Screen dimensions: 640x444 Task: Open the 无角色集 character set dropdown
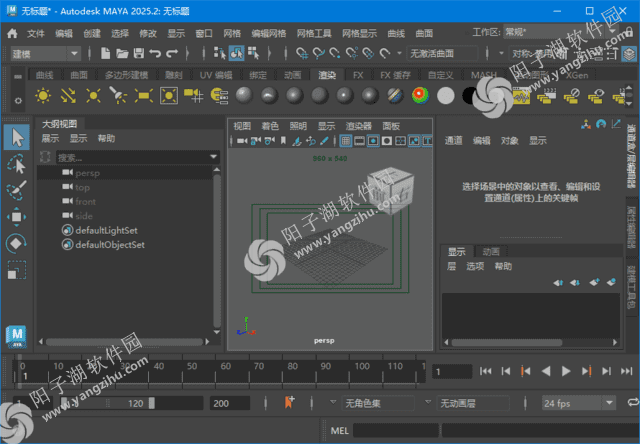378,404
